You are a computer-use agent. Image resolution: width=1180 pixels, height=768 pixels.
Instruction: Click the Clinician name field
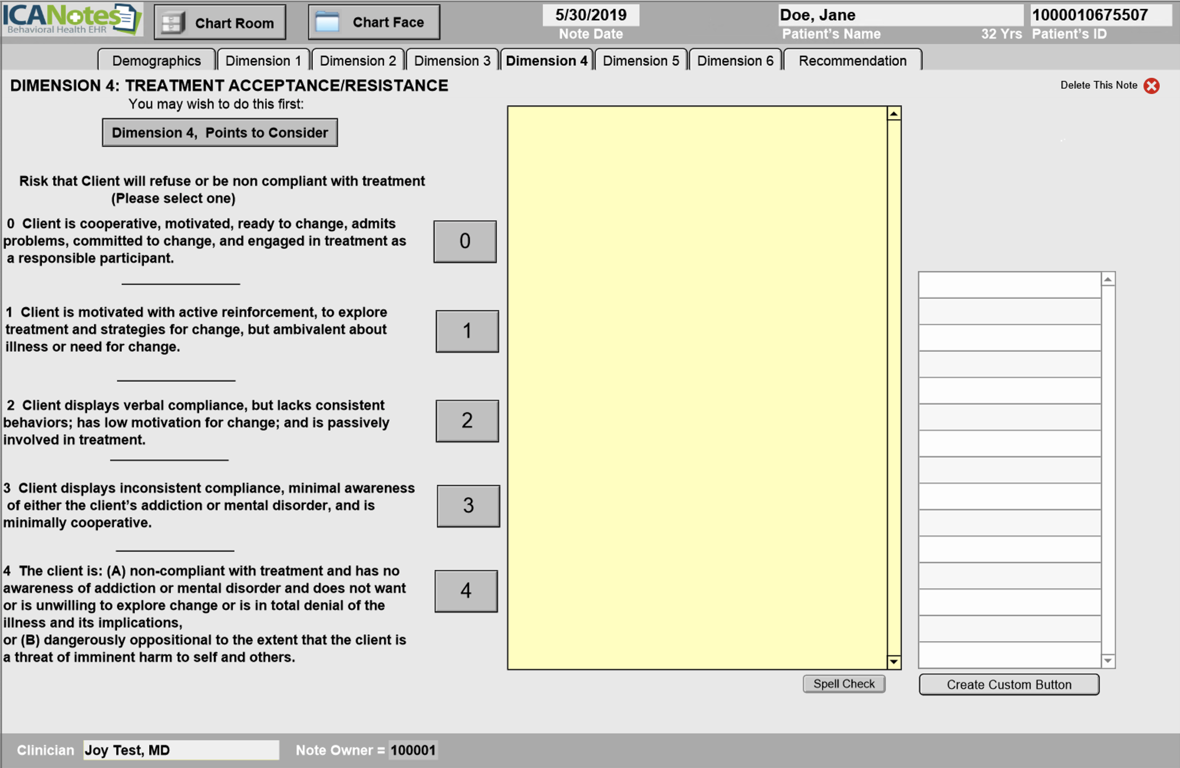tap(180, 750)
